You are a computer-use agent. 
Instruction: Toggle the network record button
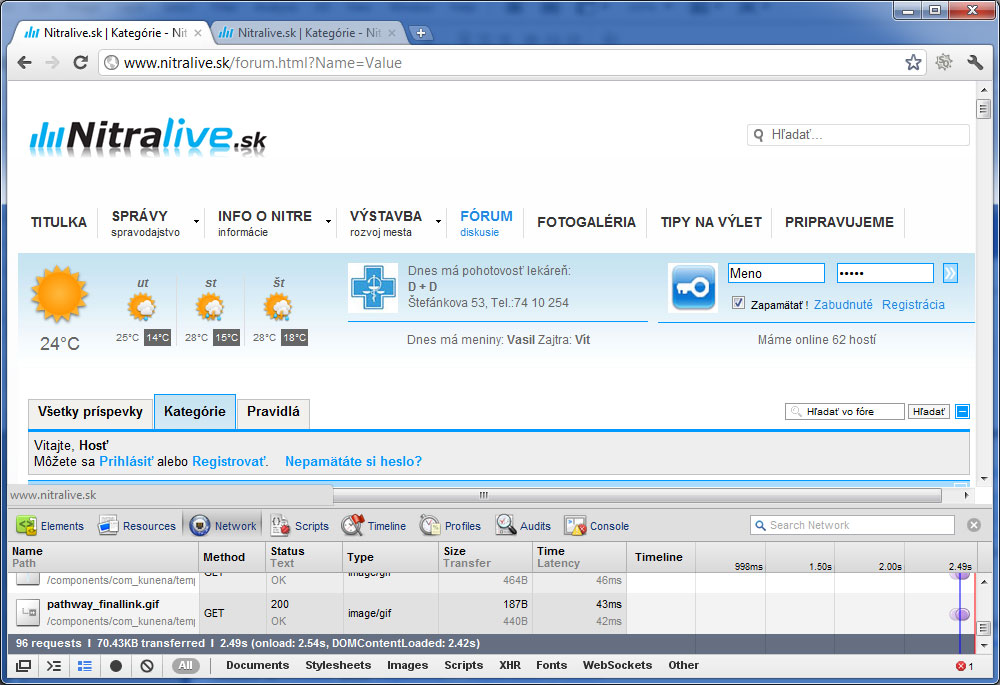point(116,666)
